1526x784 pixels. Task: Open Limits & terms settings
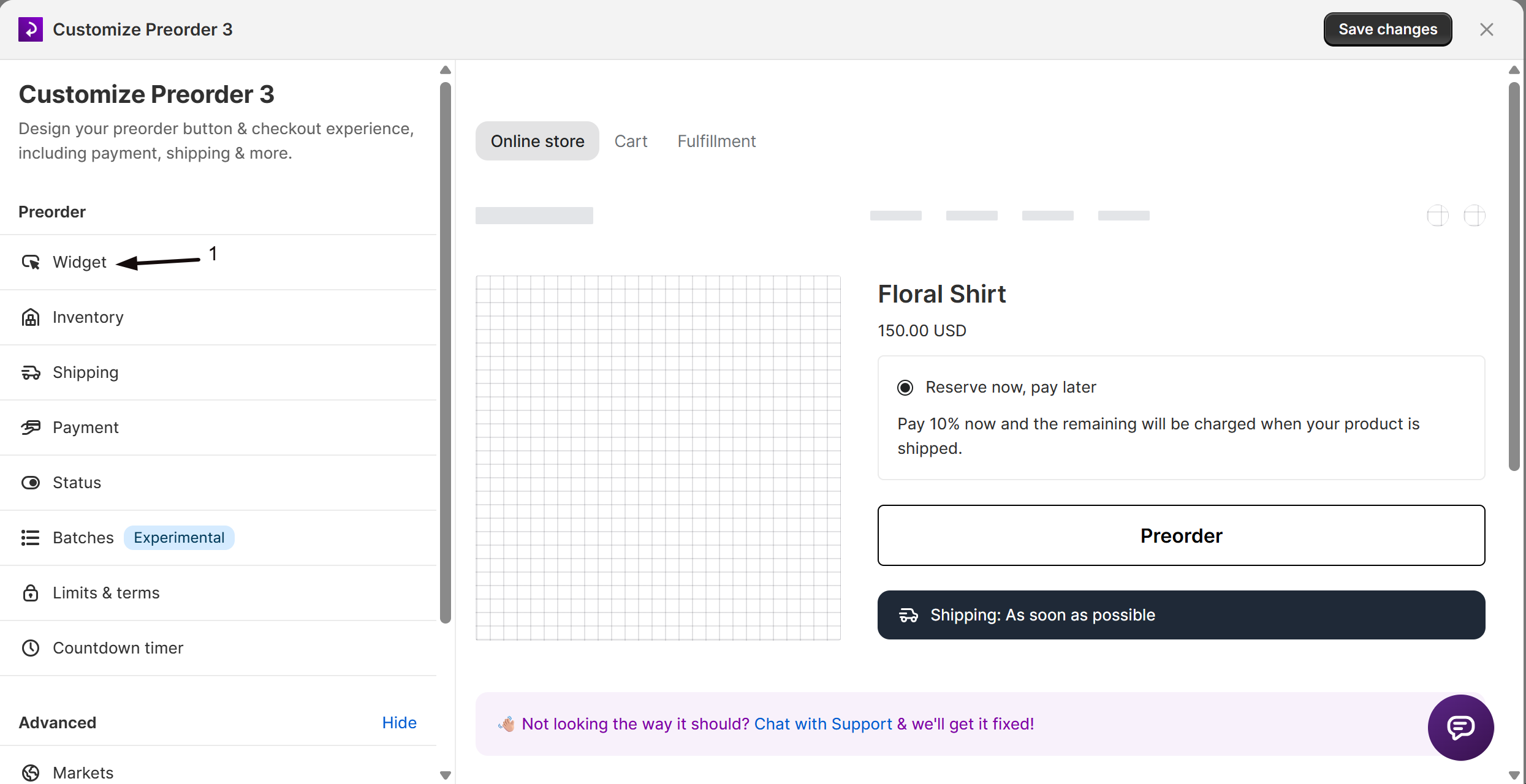218,593
